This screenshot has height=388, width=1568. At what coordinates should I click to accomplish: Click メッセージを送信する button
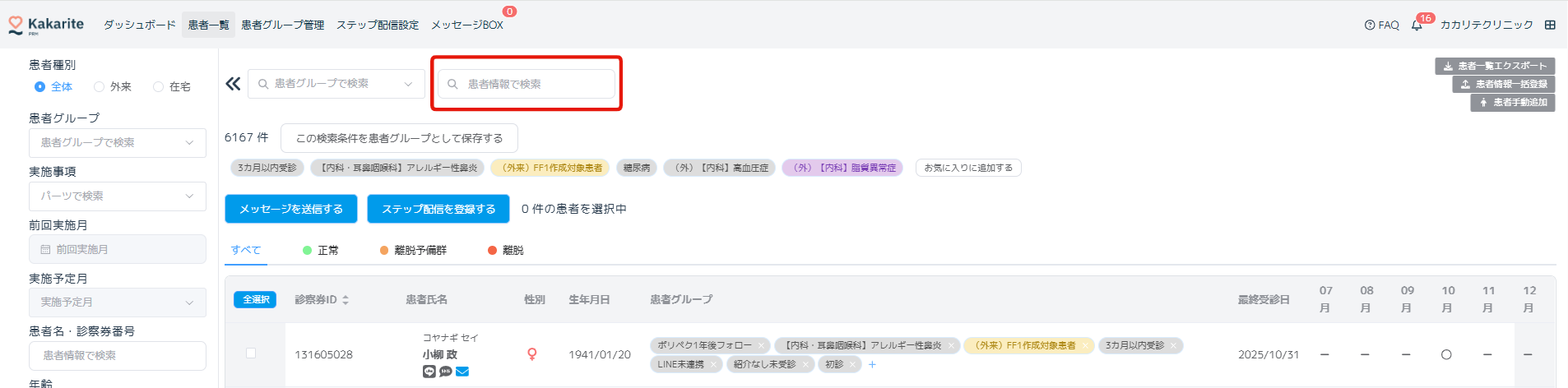tap(291, 209)
